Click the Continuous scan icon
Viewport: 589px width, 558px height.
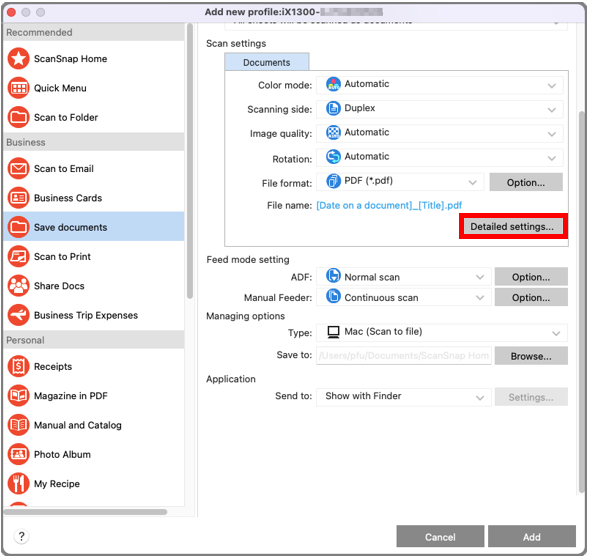pos(333,296)
